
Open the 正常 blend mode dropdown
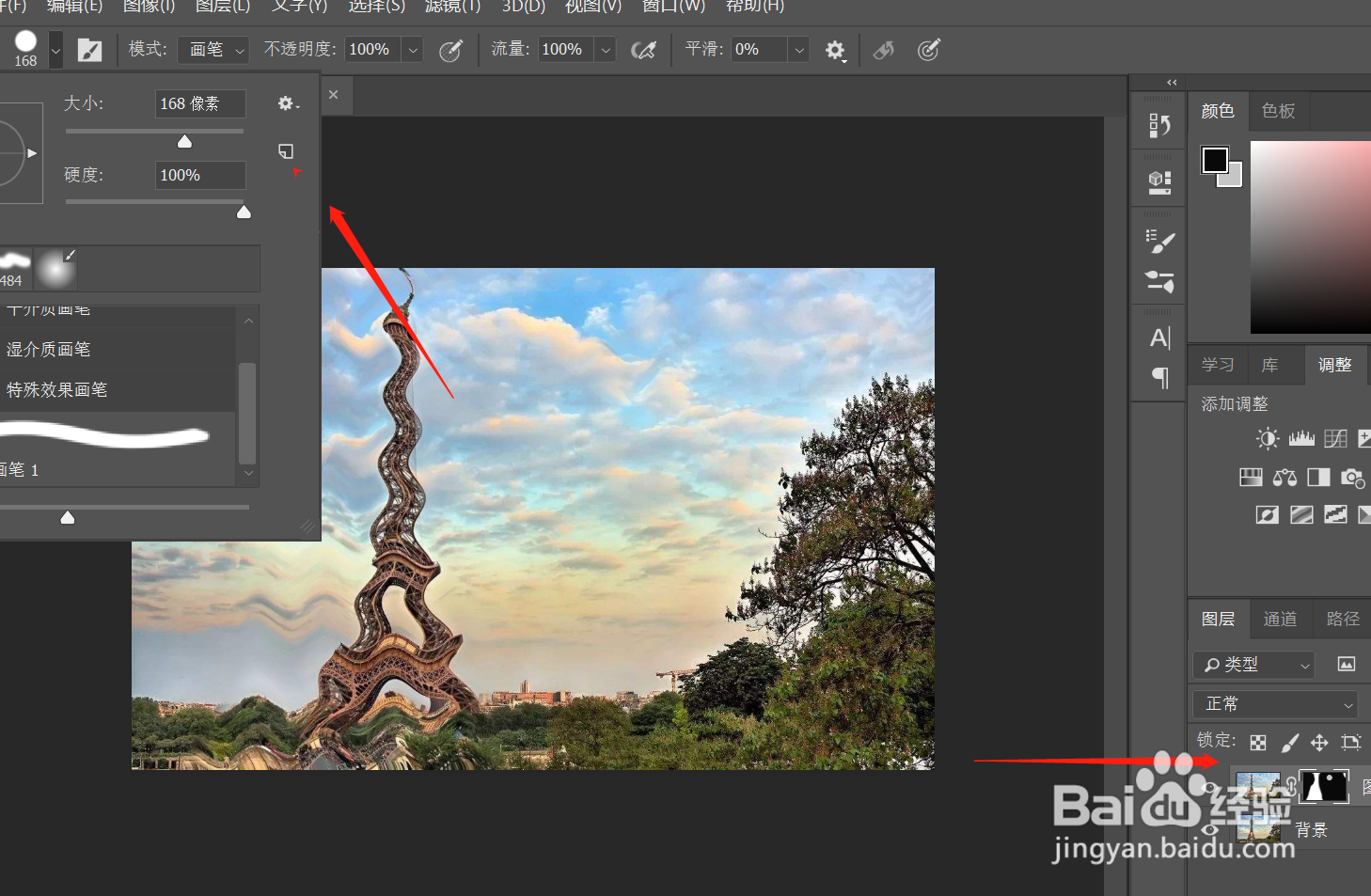pos(1276,704)
